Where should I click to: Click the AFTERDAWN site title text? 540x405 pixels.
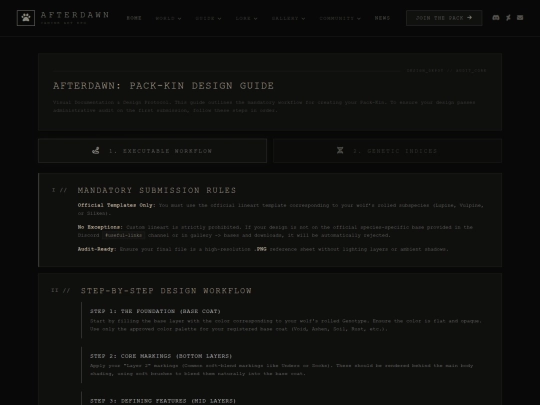(75, 15)
